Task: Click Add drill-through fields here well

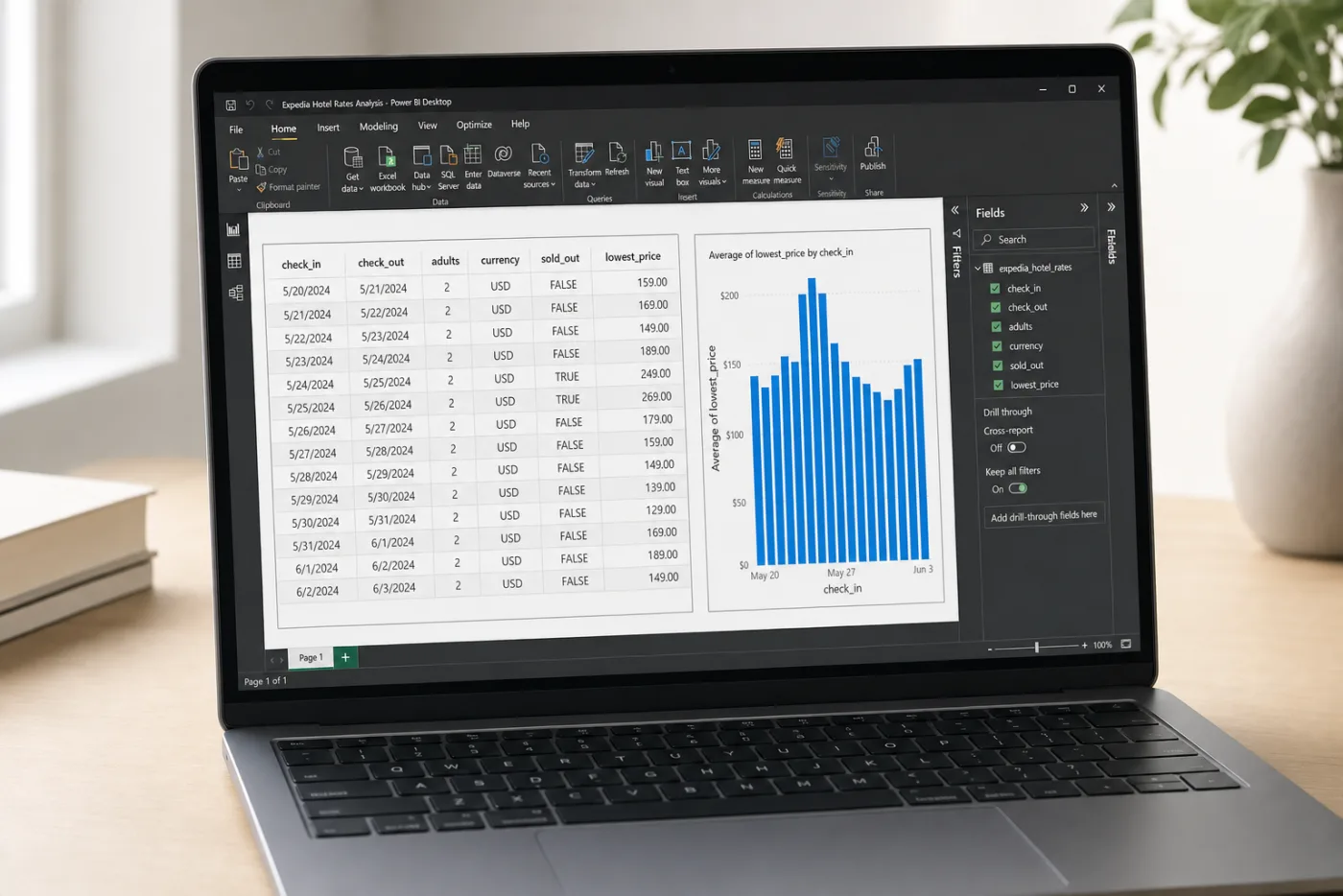Action: tap(1044, 516)
